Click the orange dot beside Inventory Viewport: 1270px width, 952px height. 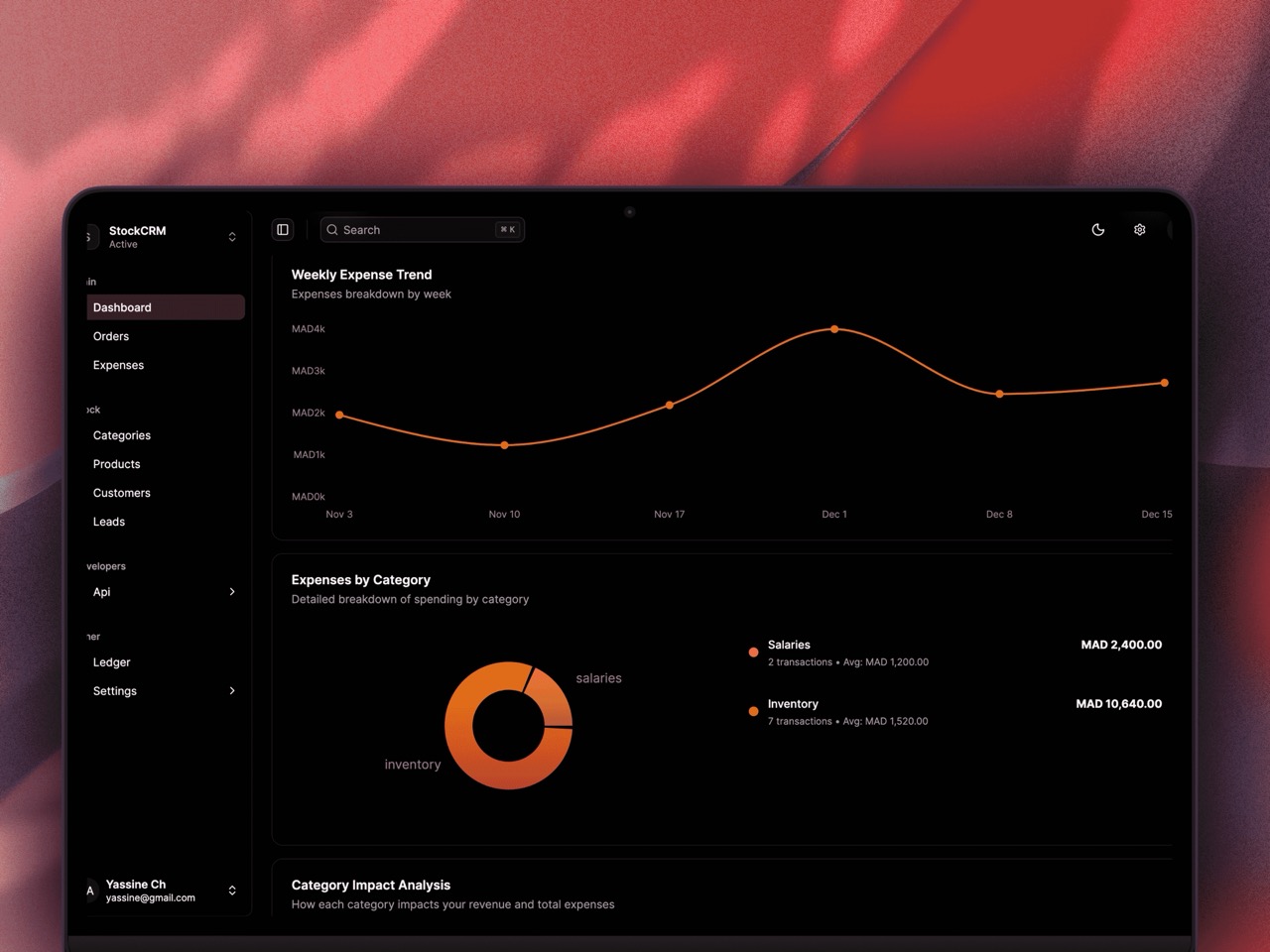point(753,712)
